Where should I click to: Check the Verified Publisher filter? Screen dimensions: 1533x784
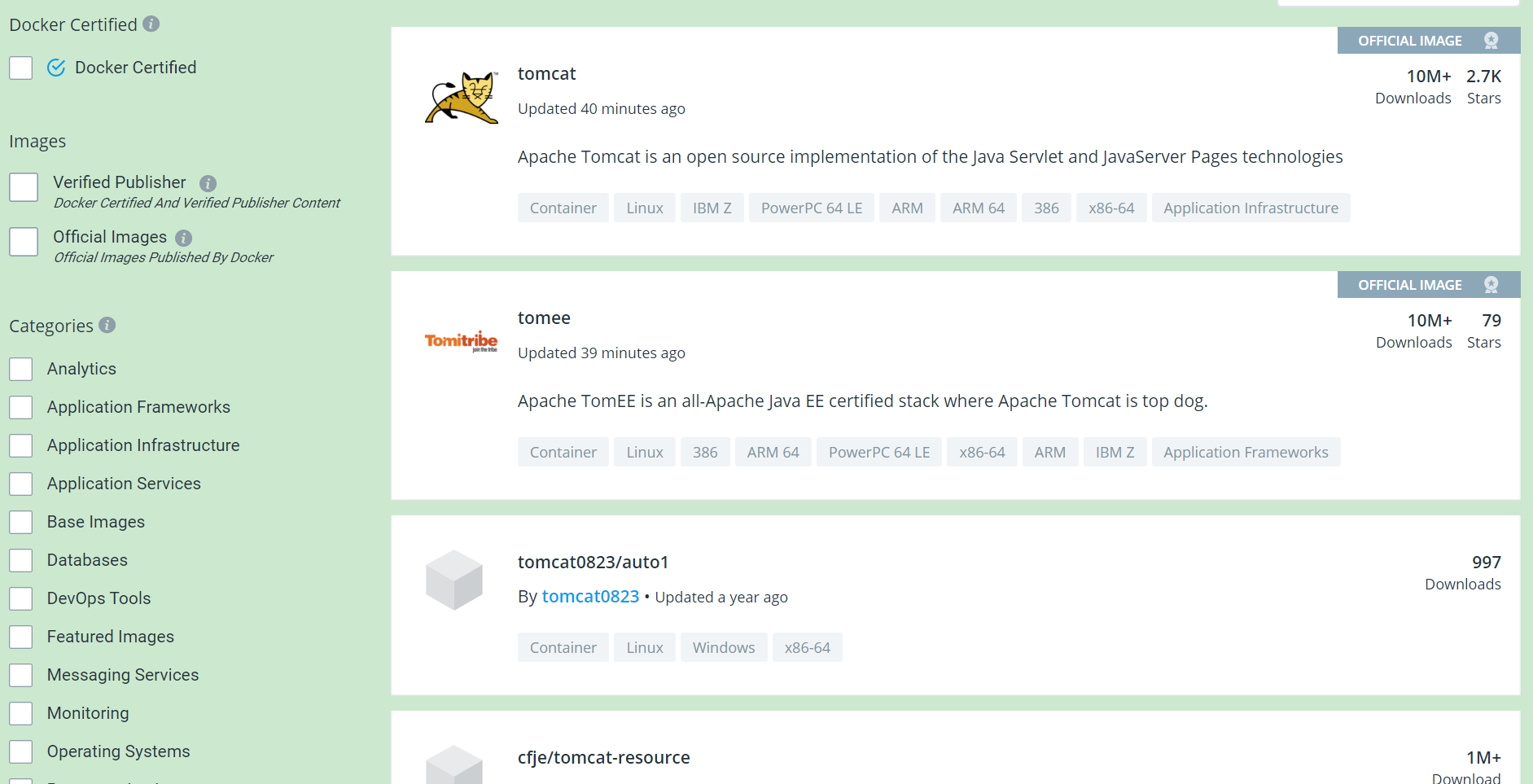click(24, 187)
